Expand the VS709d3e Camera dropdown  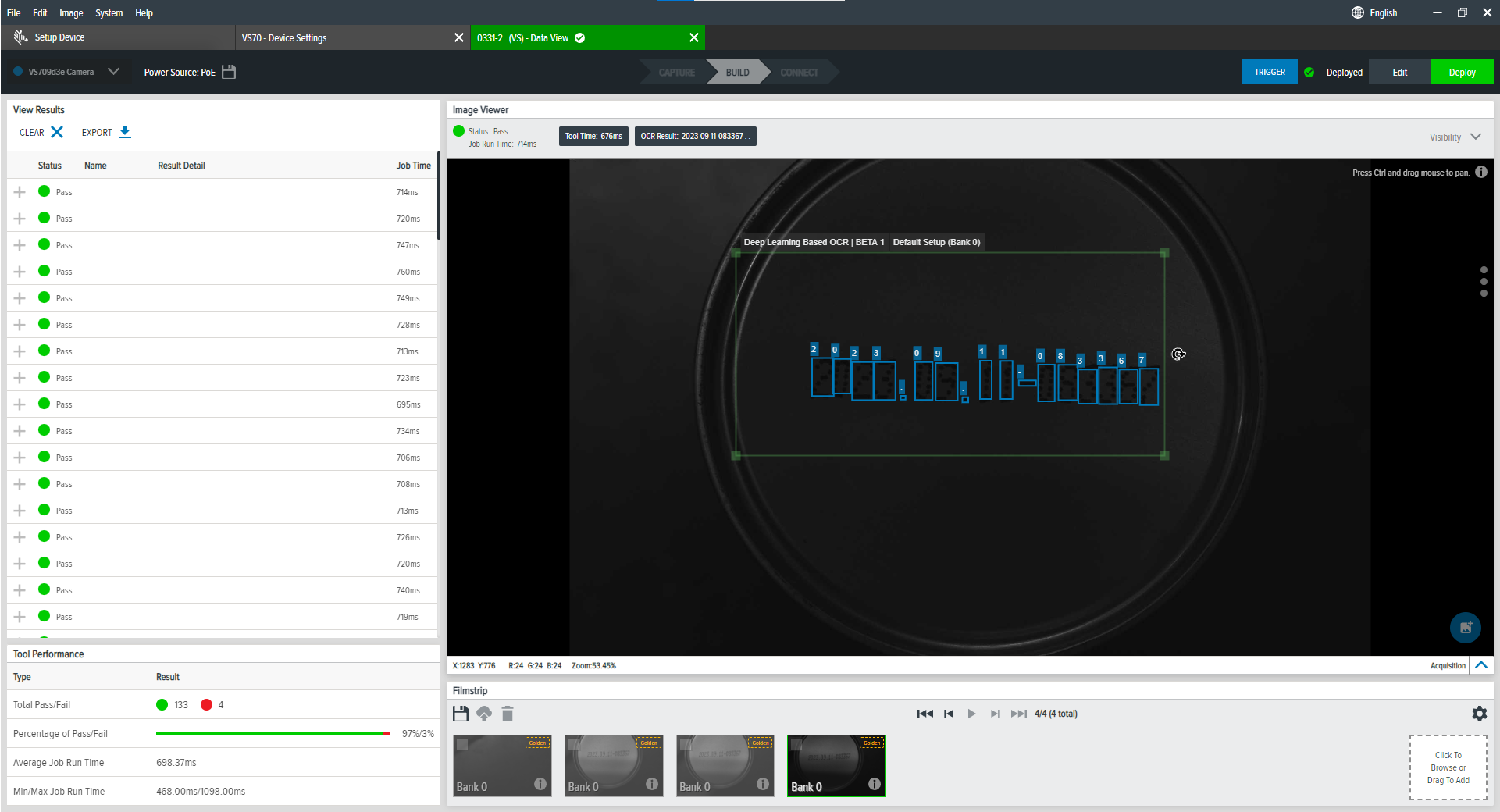tap(113, 72)
